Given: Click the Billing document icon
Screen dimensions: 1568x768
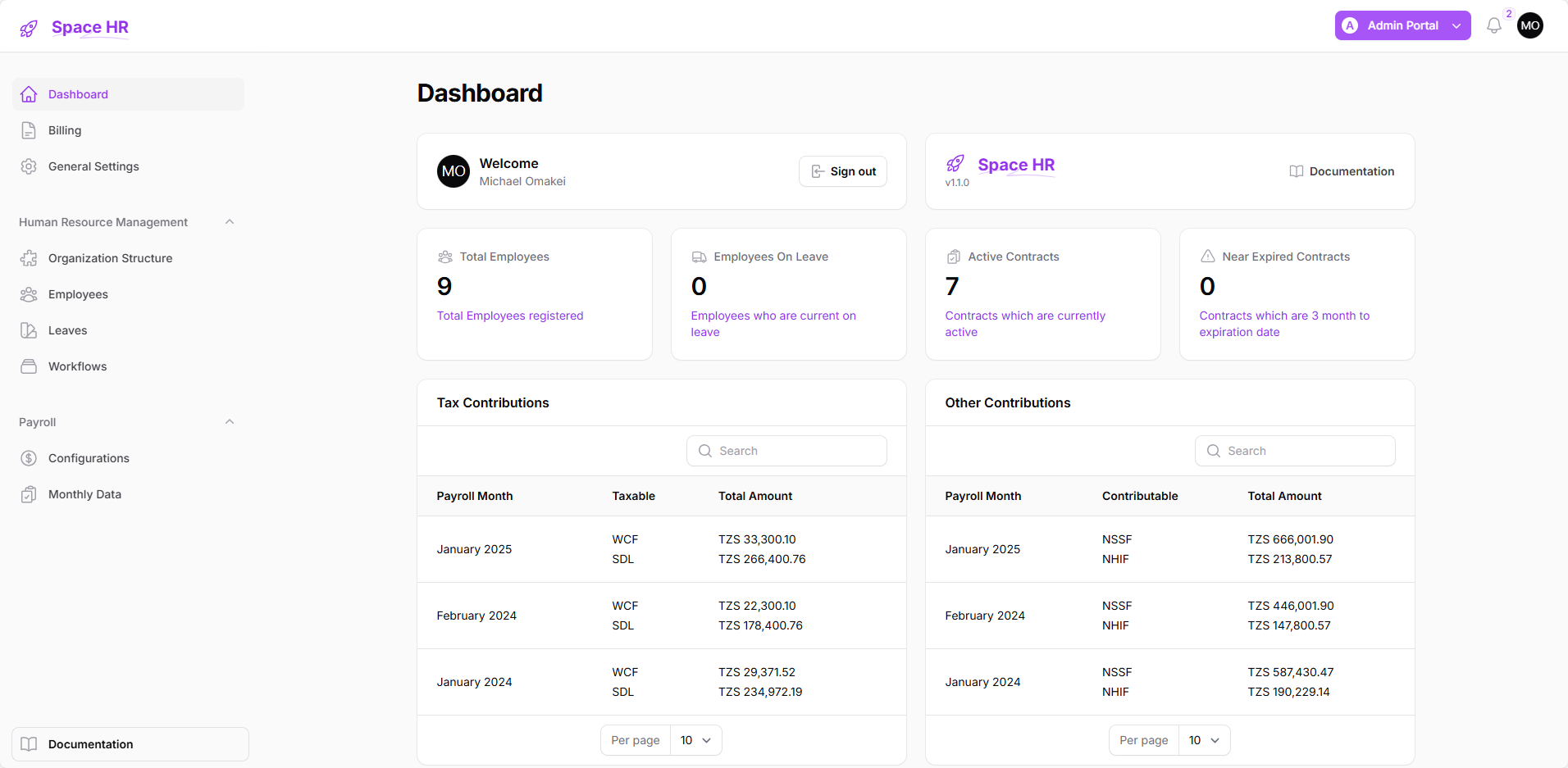Looking at the screenshot, I should coord(29,130).
